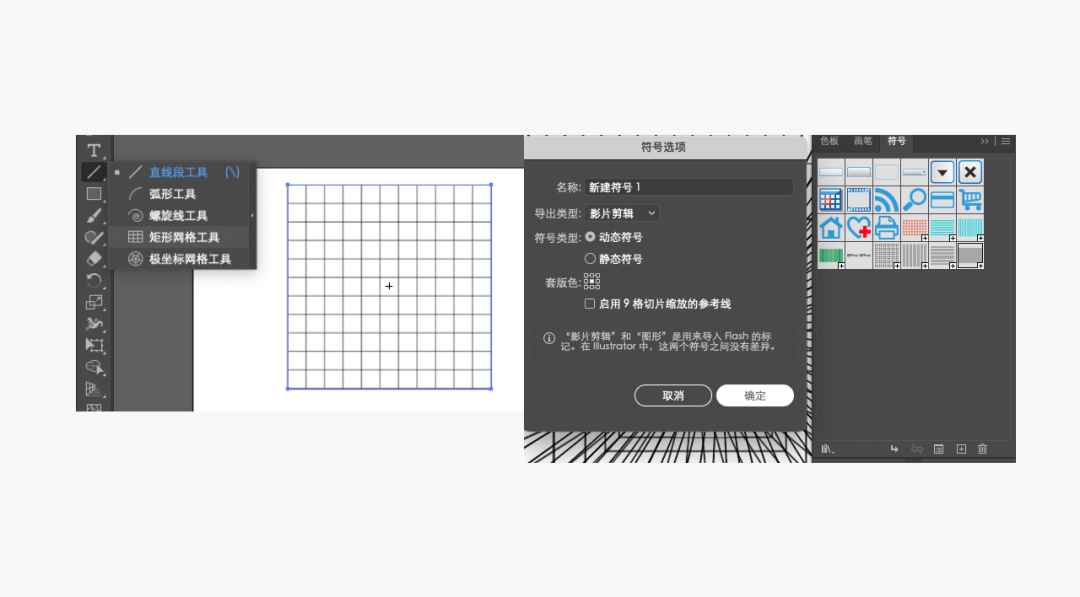Screen dimensions: 1080x597
Task: Select the calendar symbol
Action: tap(831, 200)
